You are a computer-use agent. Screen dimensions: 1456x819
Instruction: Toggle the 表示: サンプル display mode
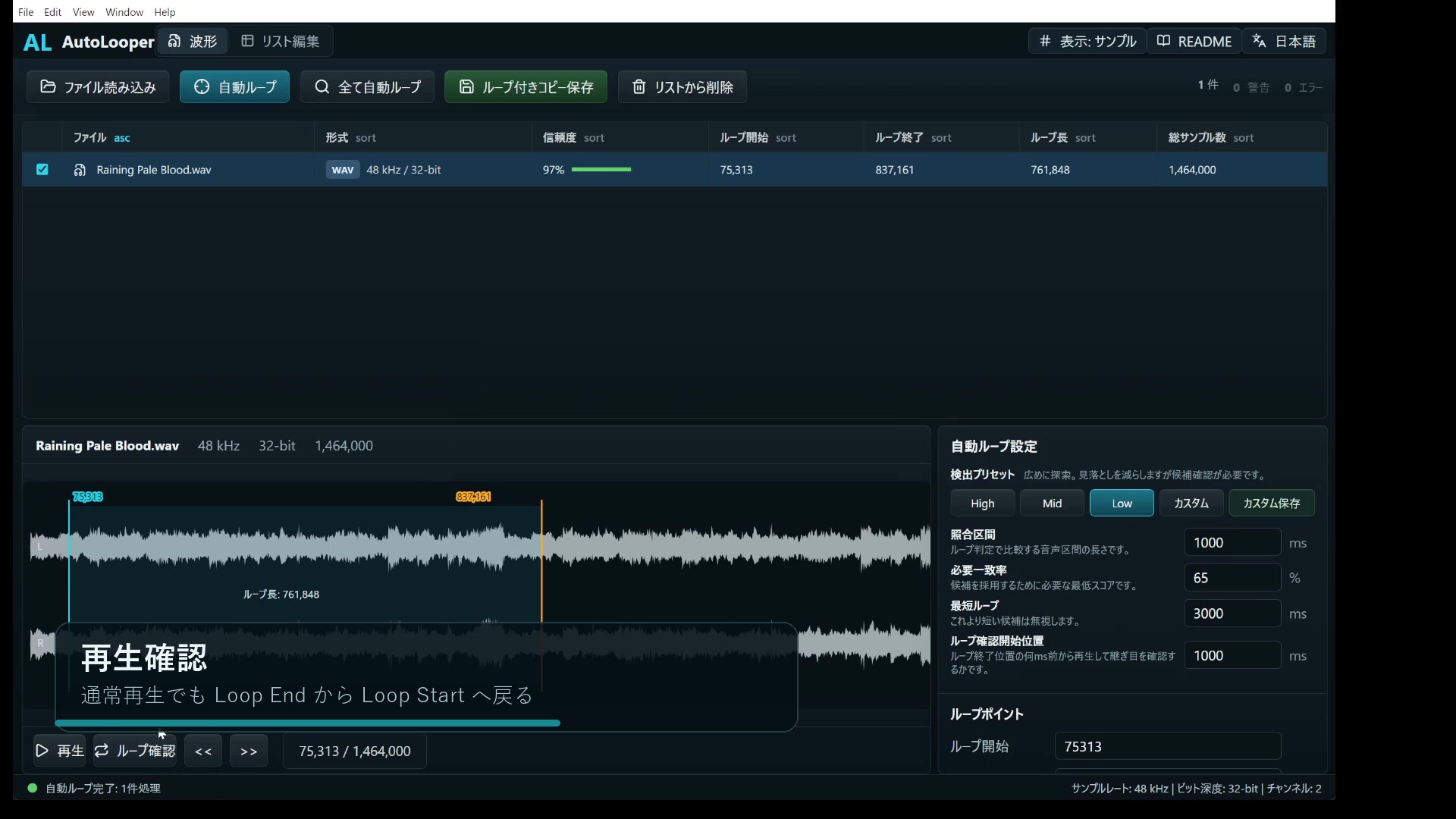(x=1087, y=41)
